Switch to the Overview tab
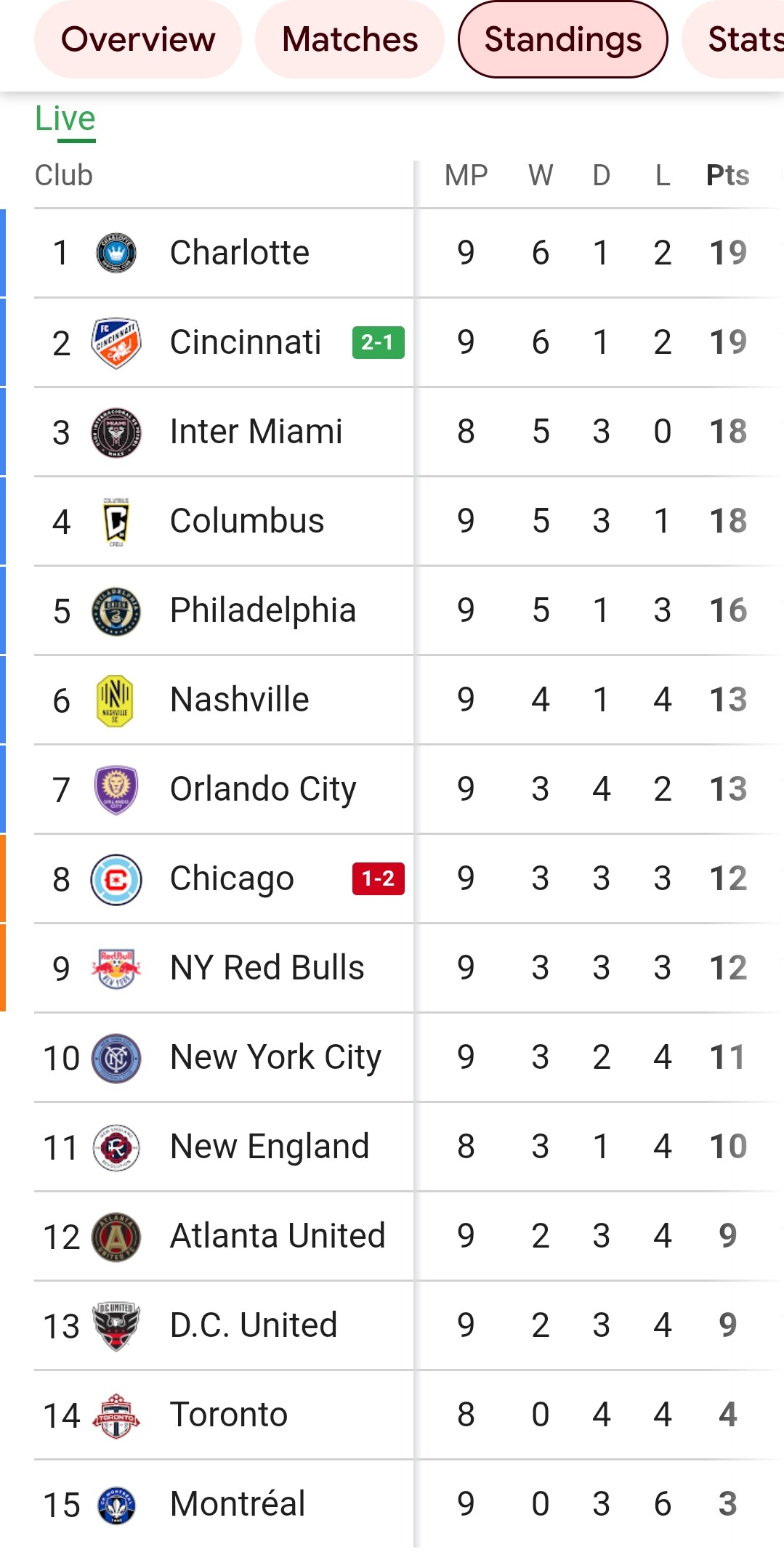The image size is (784, 1568). 138,39
